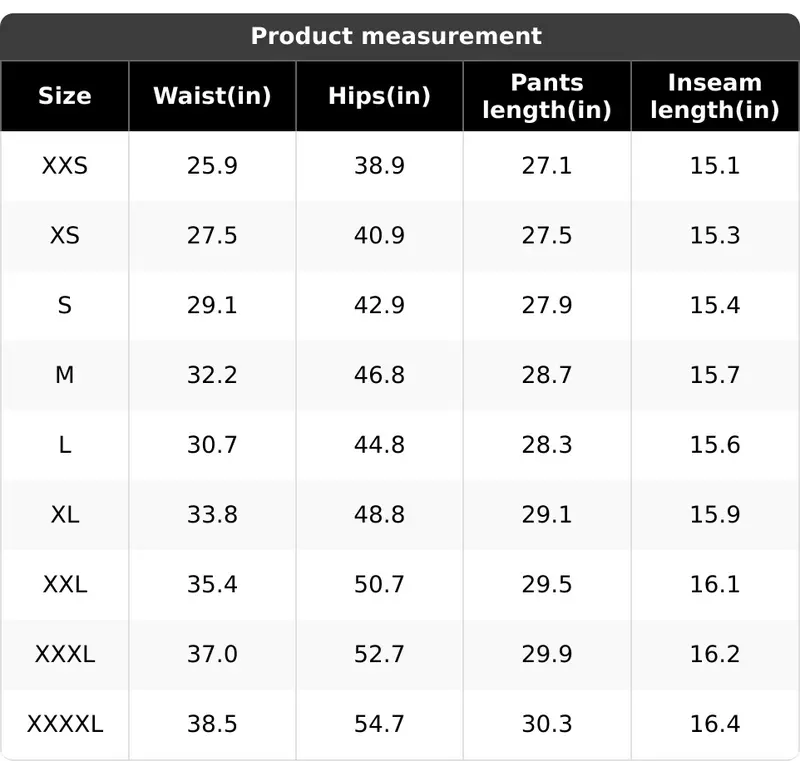Viewport: 800px width, 761px height.
Task: Click inseam value 15.4 in S row
Action: pyautogui.click(x=715, y=305)
